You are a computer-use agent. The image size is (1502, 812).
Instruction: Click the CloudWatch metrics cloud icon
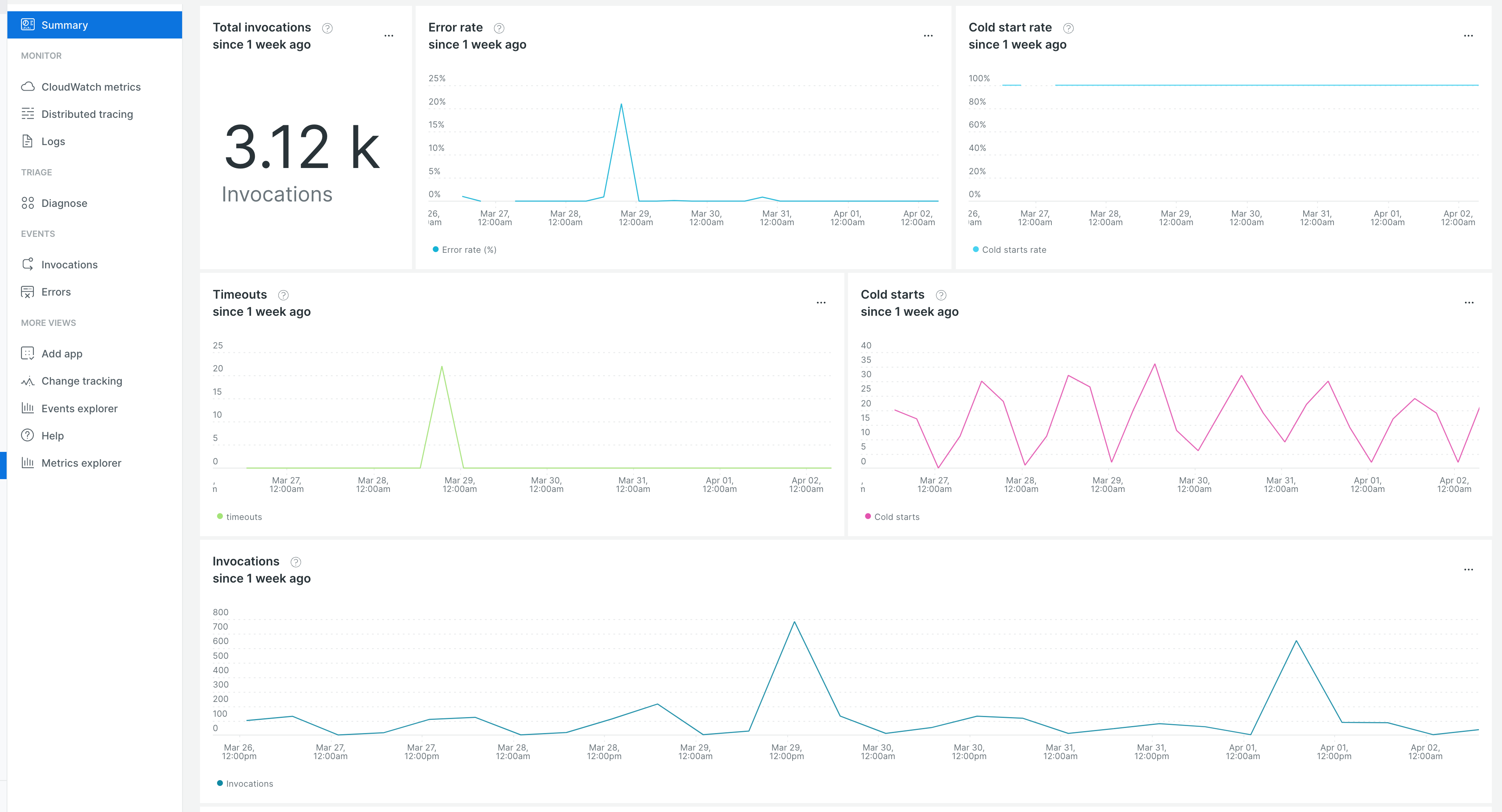27,86
